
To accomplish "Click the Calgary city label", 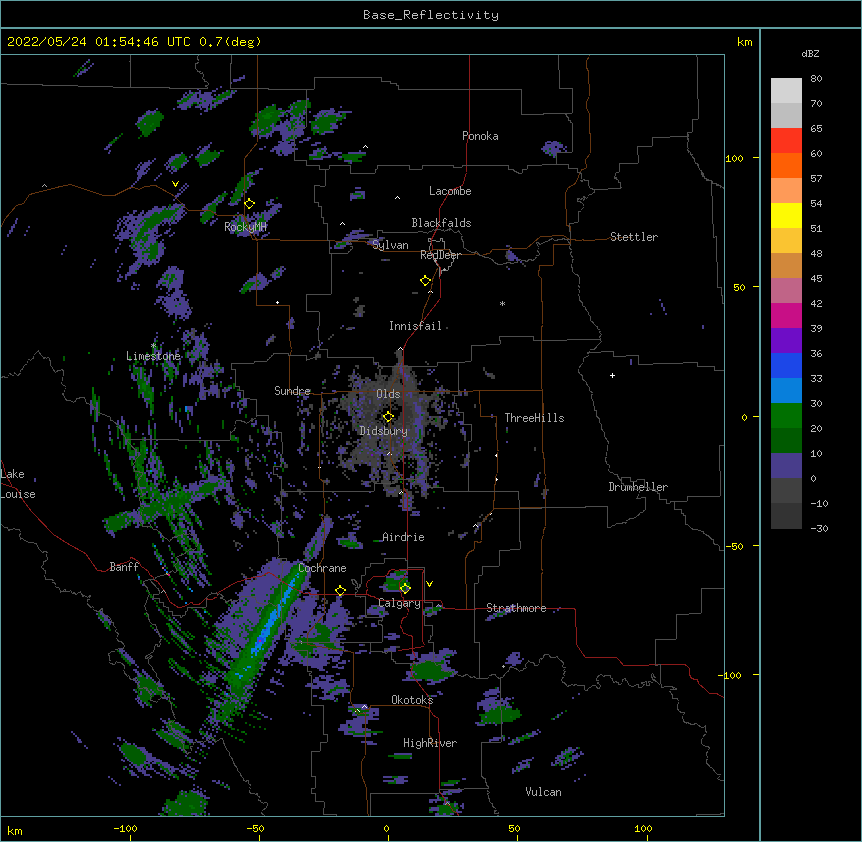I will pyautogui.click(x=399, y=603).
